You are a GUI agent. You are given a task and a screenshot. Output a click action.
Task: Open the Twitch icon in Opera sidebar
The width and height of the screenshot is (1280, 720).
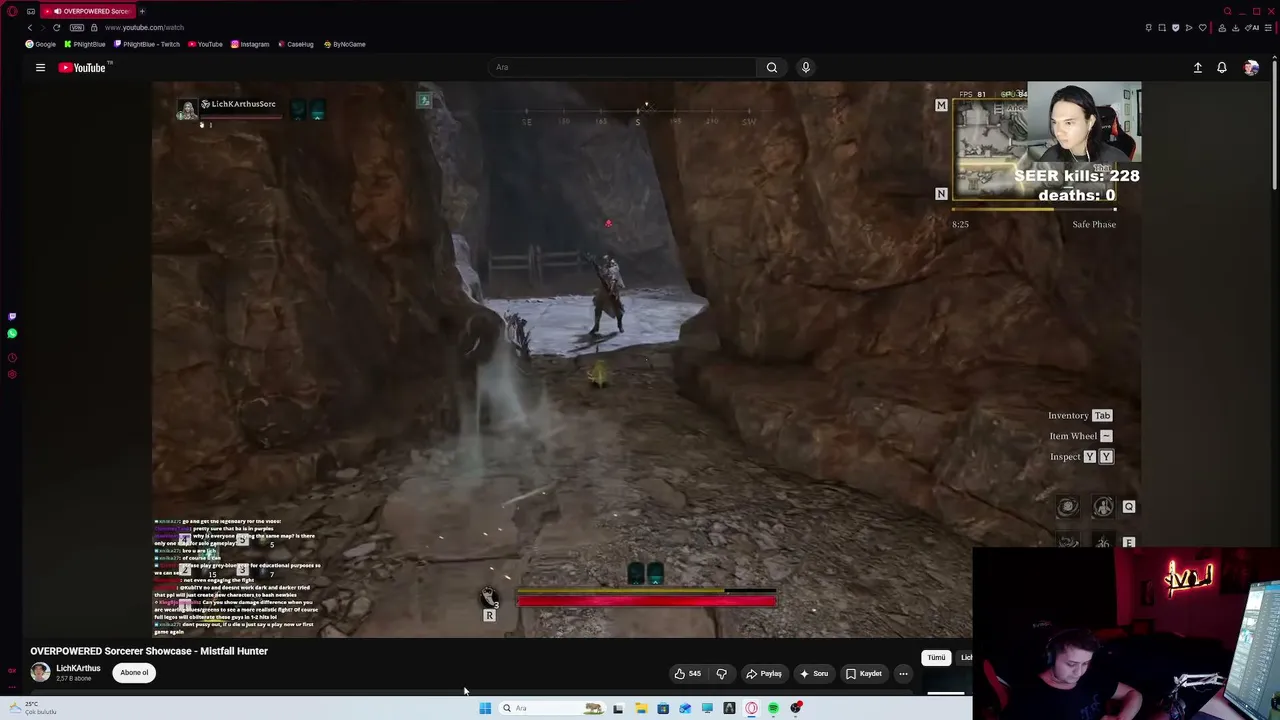(12, 317)
